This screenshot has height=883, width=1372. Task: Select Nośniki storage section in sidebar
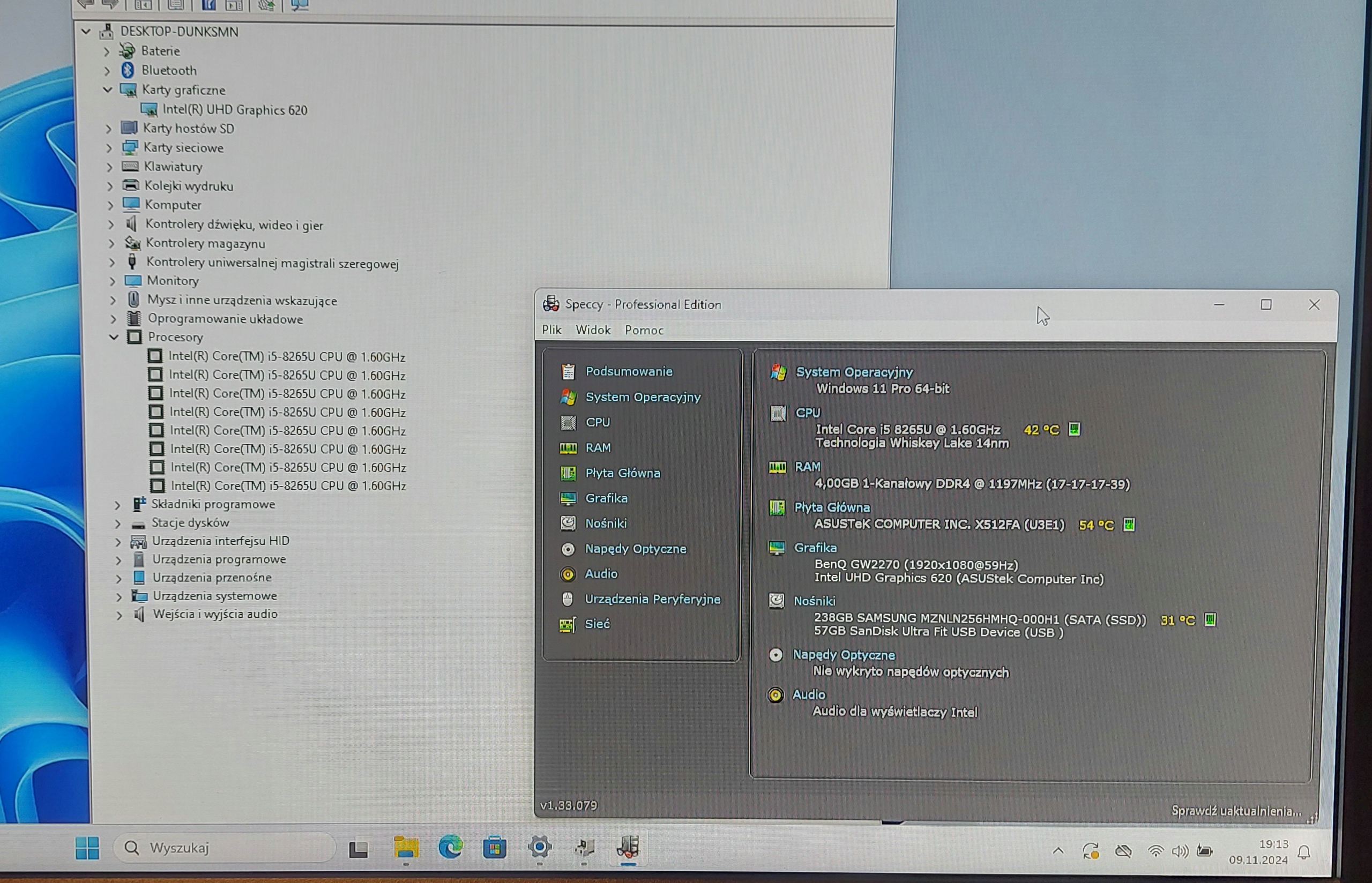606,523
